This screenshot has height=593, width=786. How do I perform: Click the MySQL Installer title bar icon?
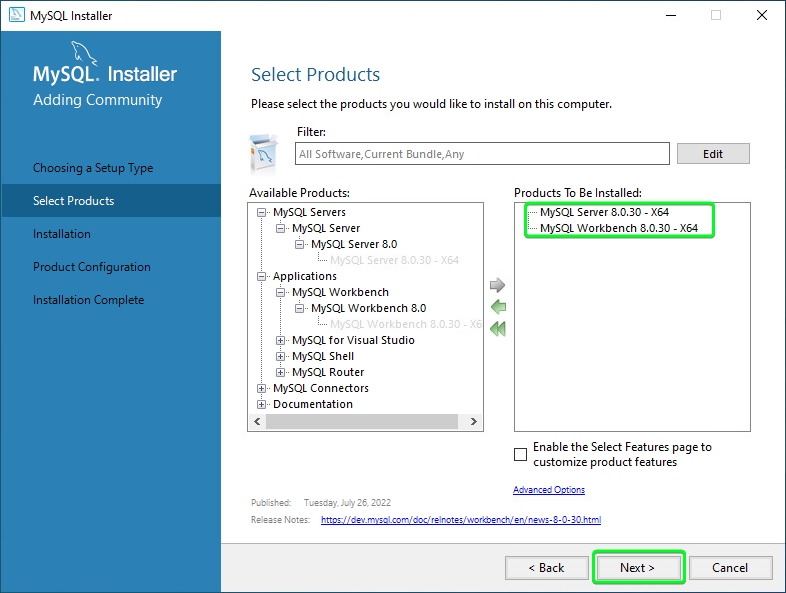[x=17, y=15]
